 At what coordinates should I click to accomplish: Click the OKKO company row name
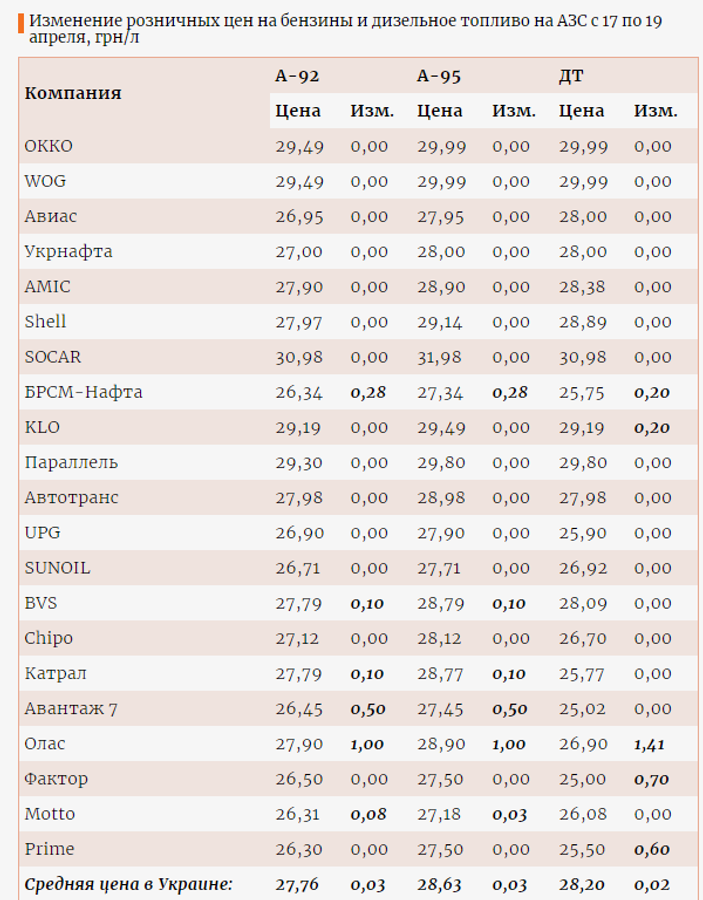click(49, 146)
